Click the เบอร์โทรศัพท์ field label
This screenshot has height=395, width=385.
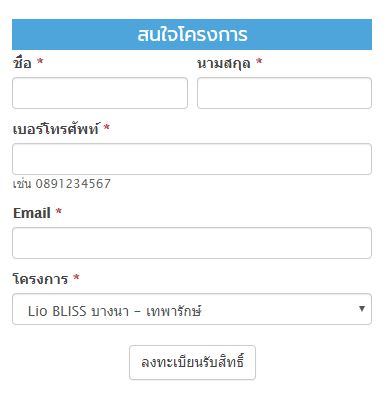[56, 129]
